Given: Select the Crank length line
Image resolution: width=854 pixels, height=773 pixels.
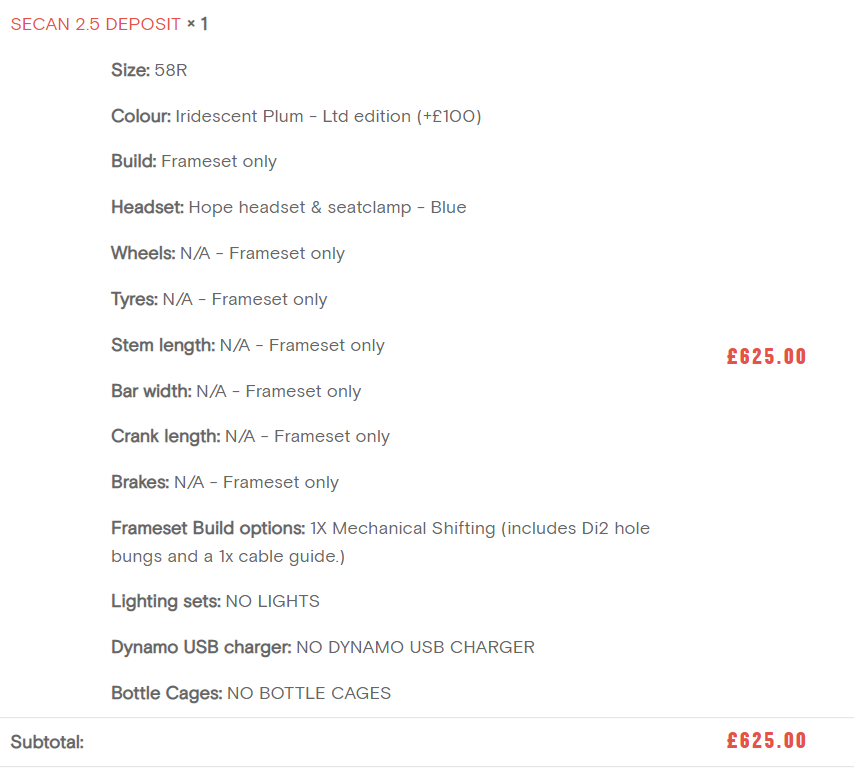Looking at the screenshot, I should (250, 437).
